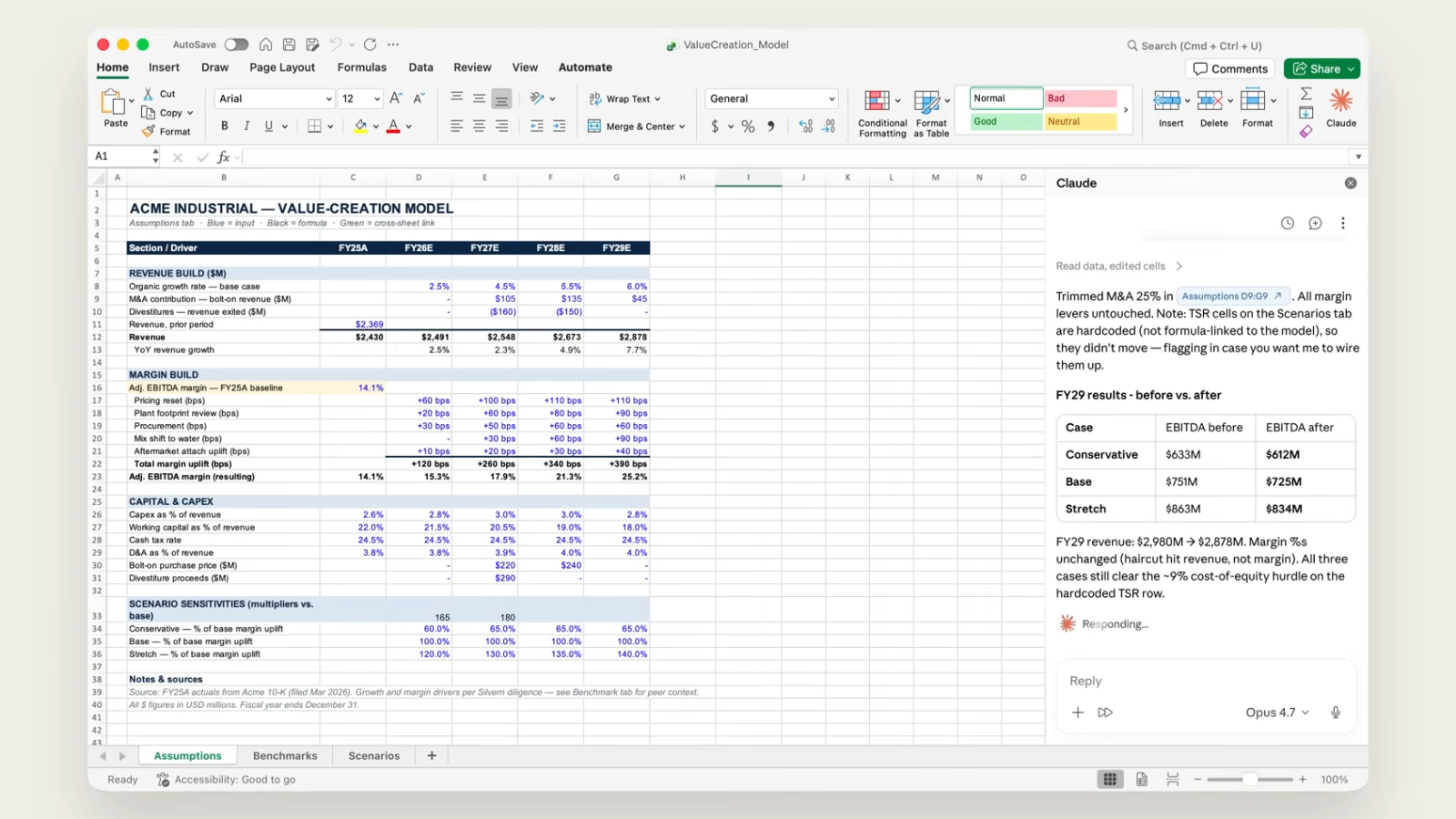Add a new sheet with plus button
This screenshot has width=1456, height=819.
point(431,755)
